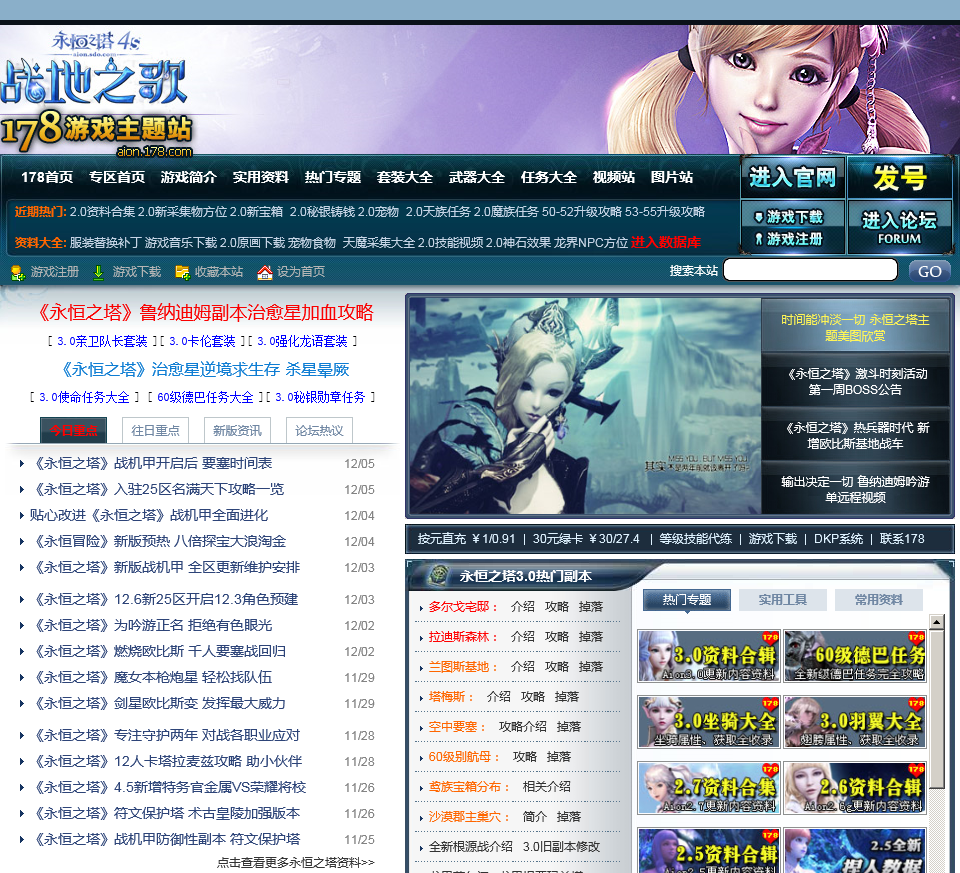The image size is (960, 873).
Task: Open the 战地之歌 178 site logo
Action: [96, 94]
